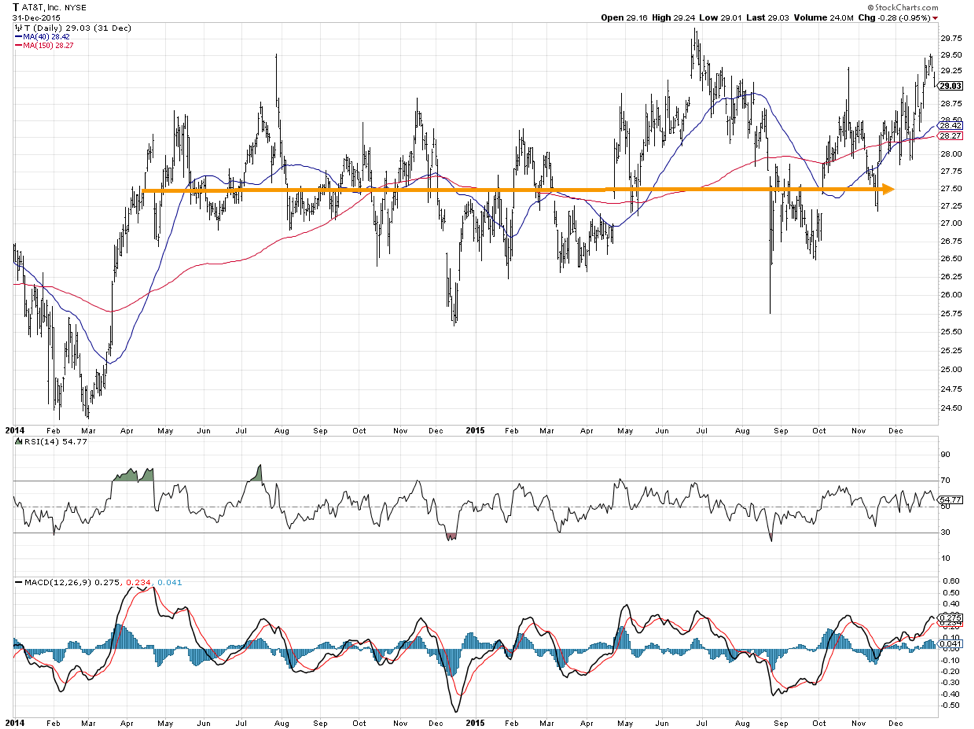Select the MA(150) 28.27 legend text

pyautogui.click(x=48, y=45)
